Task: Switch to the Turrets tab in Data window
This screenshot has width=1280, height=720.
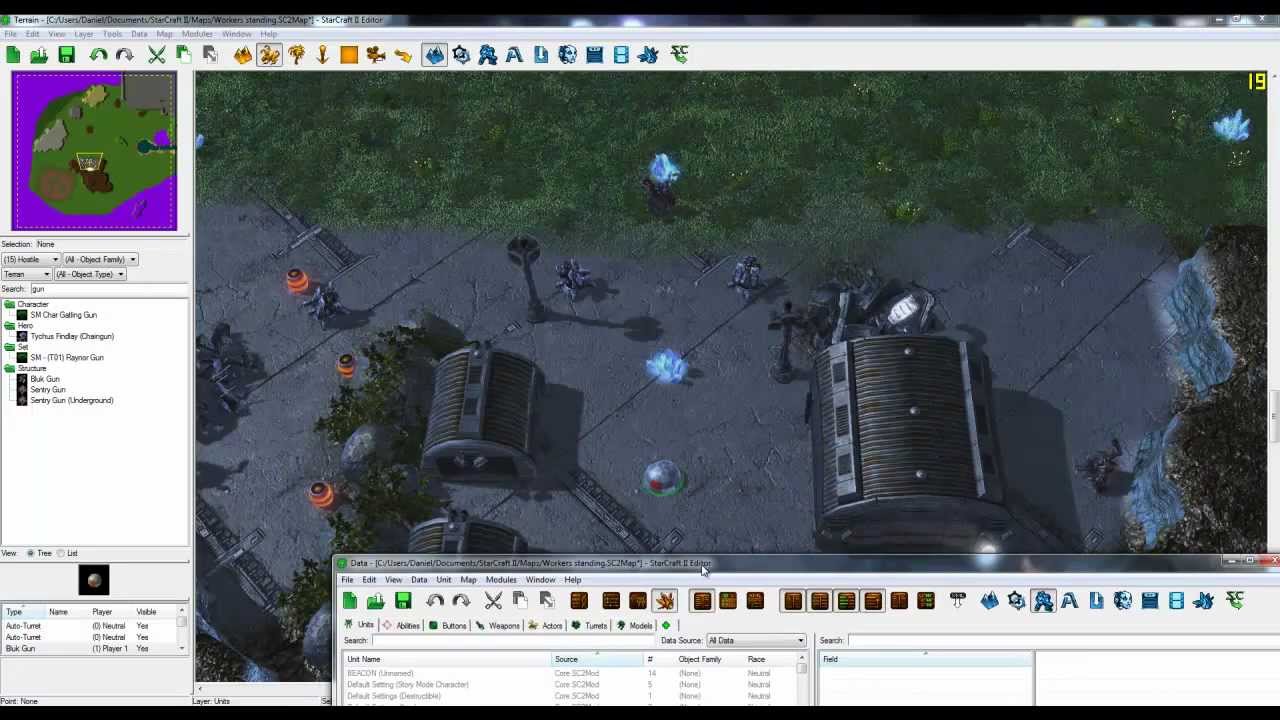Action: click(590, 626)
